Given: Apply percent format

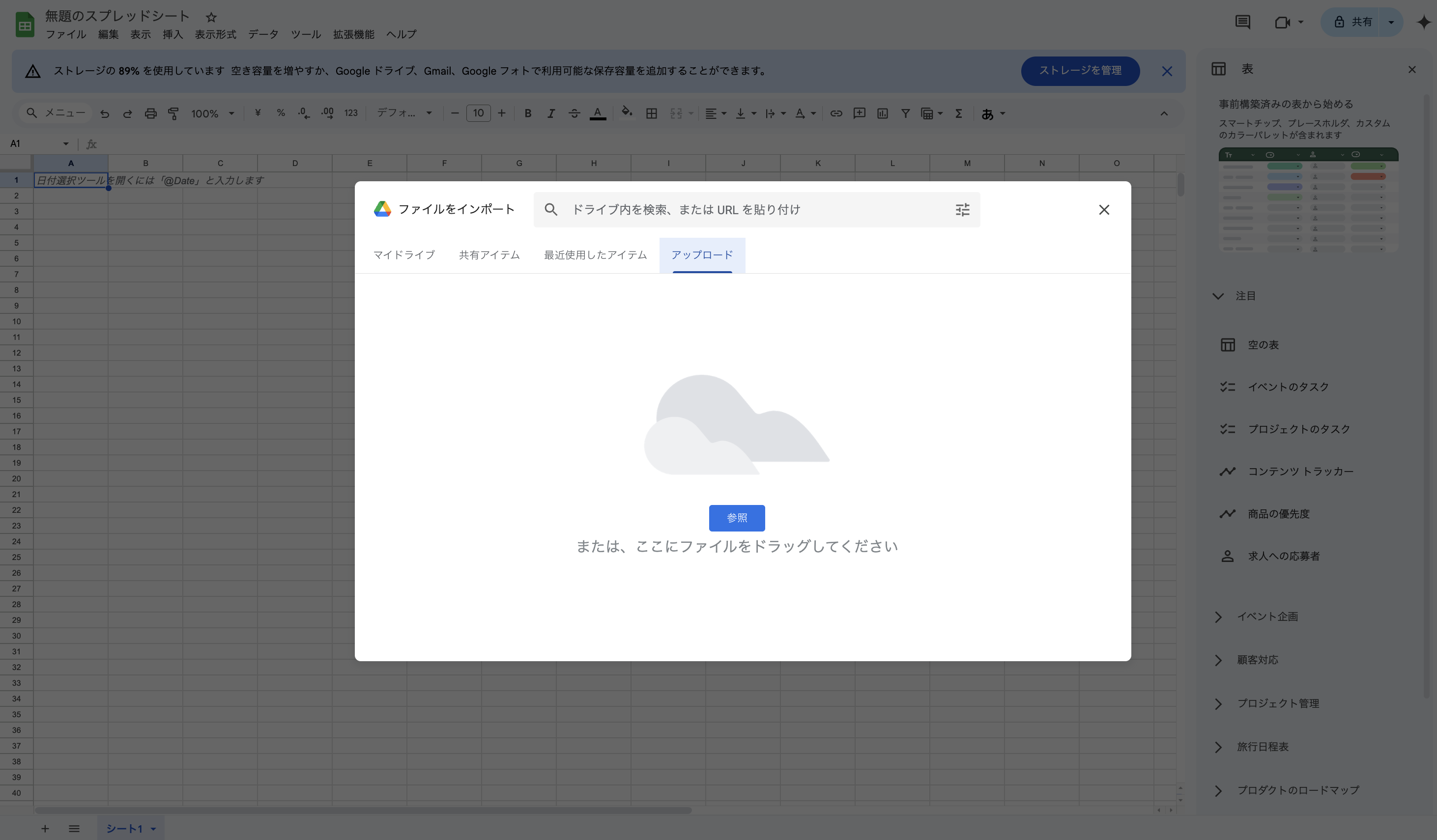Looking at the screenshot, I should (x=281, y=113).
